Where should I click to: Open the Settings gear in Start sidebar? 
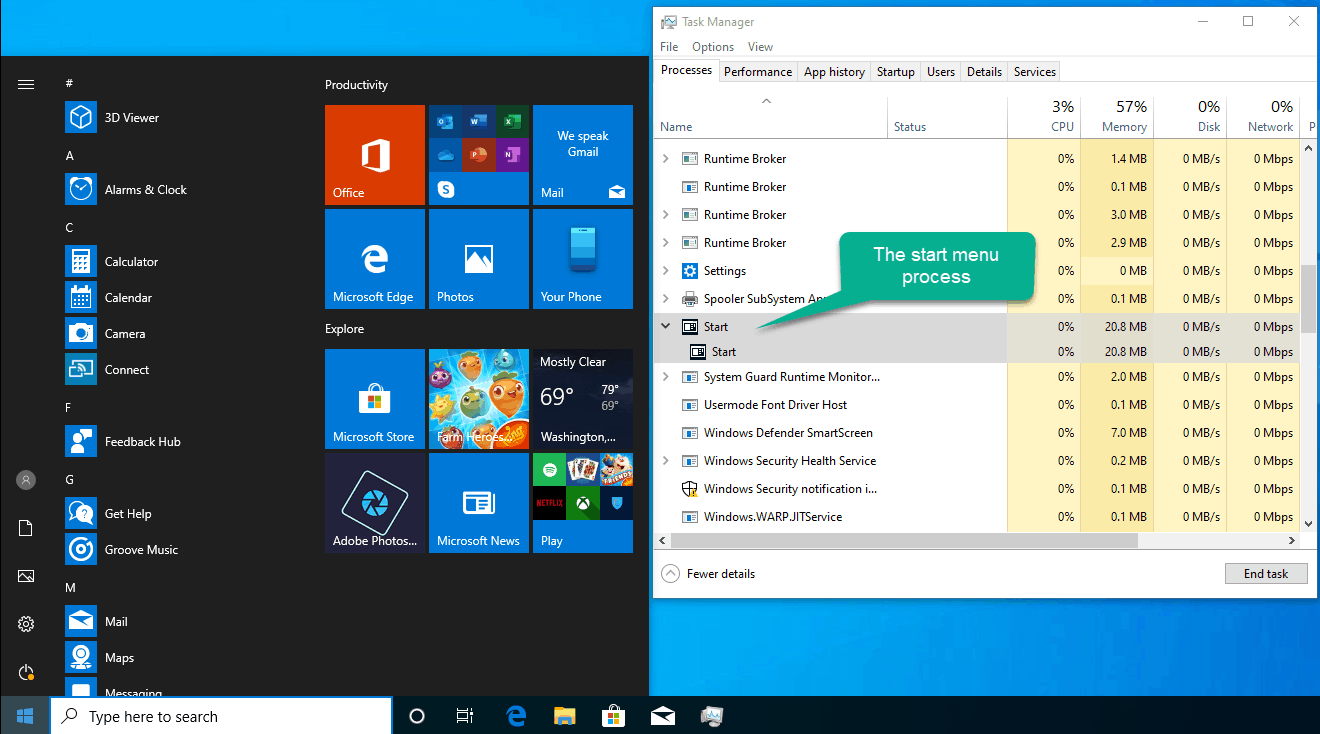point(26,624)
